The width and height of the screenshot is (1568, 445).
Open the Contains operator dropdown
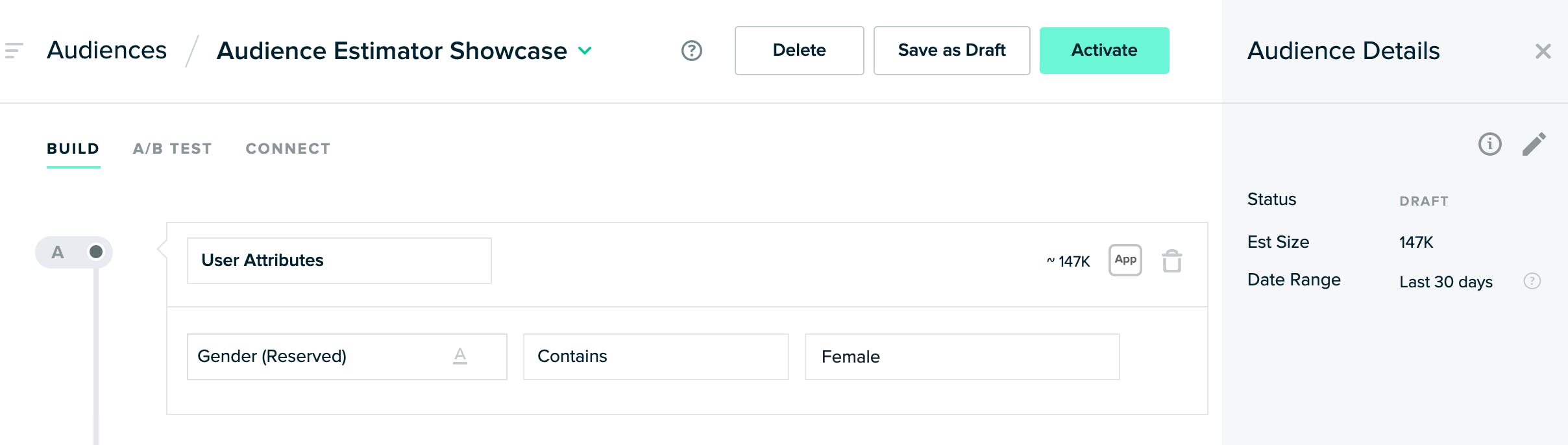pyautogui.click(x=655, y=357)
